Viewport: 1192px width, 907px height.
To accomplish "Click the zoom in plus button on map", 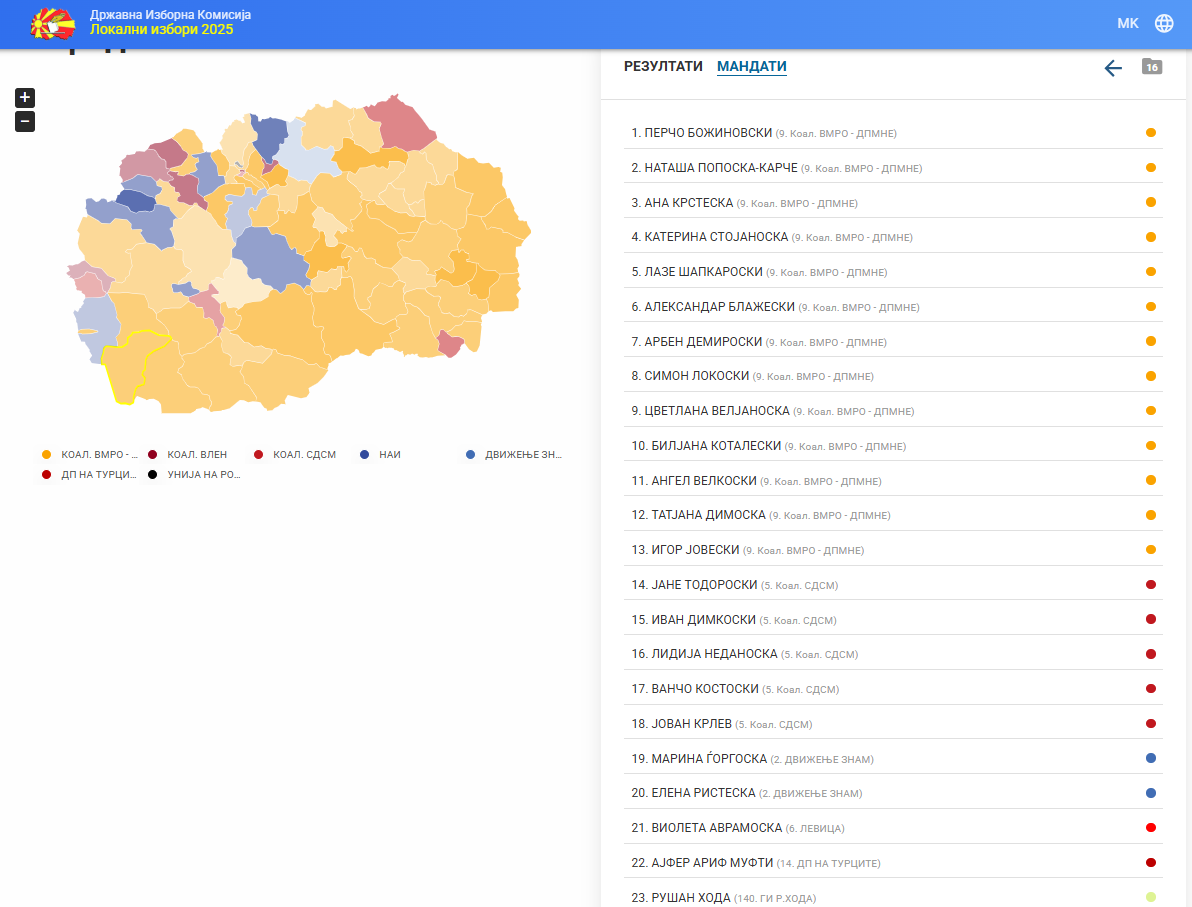I will pos(25,98).
